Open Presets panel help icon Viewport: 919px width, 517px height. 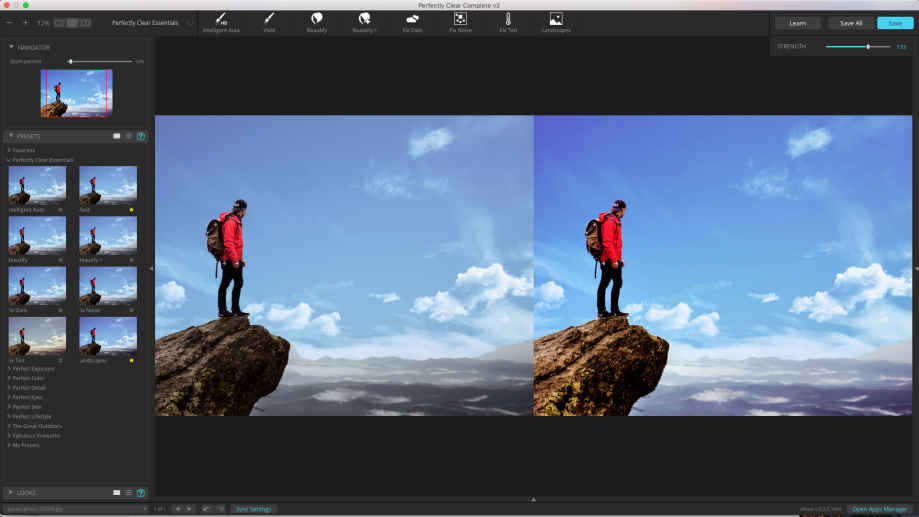coord(141,135)
